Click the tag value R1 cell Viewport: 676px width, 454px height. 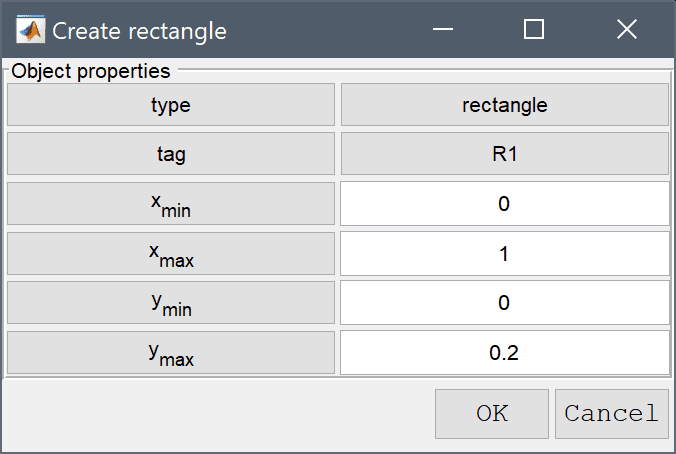coord(505,154)
